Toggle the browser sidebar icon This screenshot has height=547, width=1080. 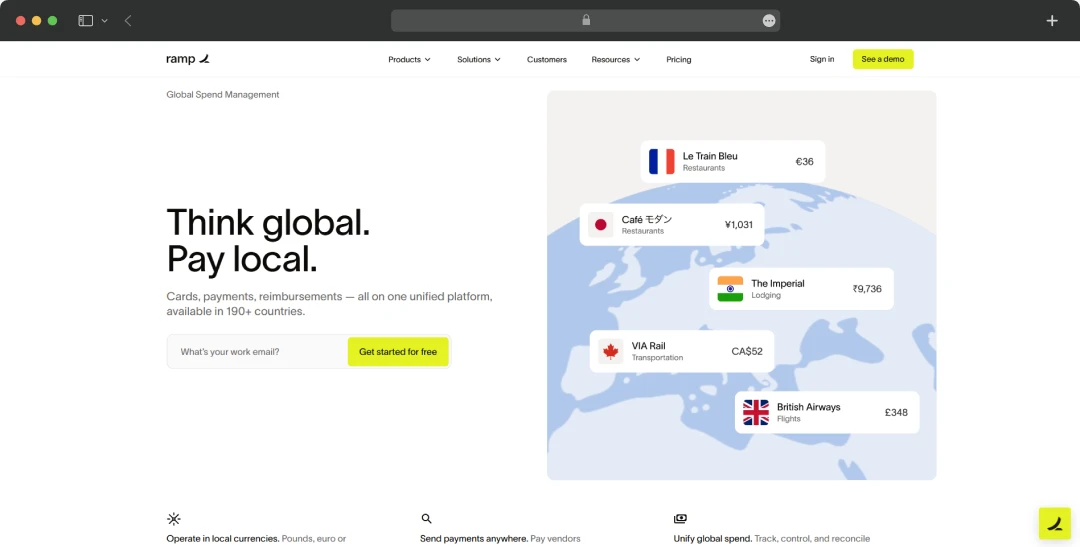pos(85,21)
